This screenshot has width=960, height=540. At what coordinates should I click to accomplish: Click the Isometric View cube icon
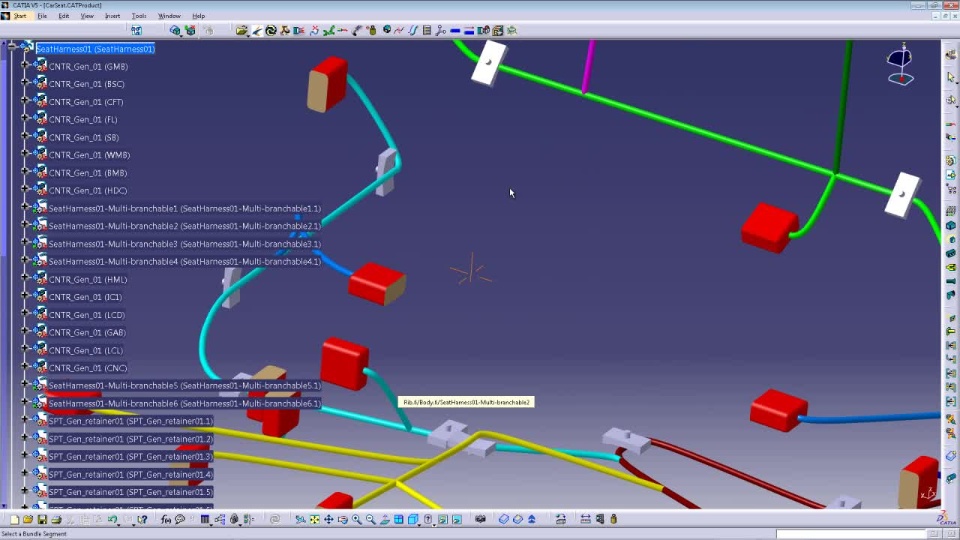(413, 519)
